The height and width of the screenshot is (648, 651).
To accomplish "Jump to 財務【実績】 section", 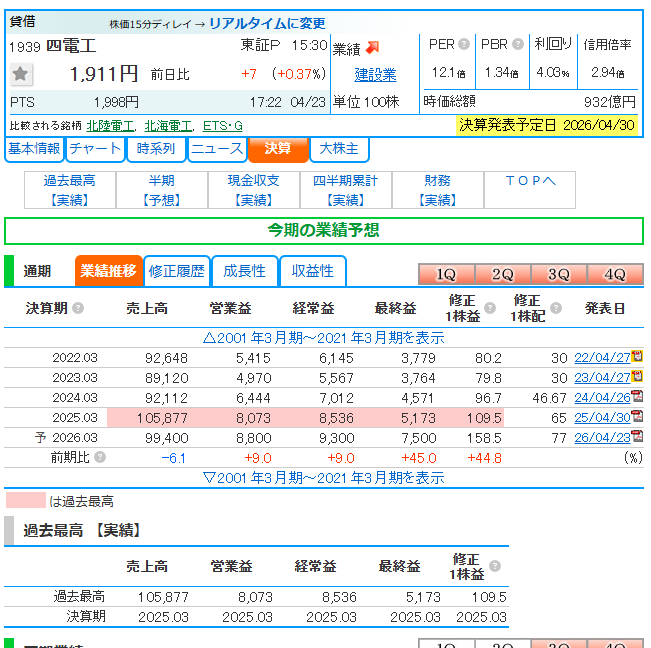I will click(x=438, y=190).
